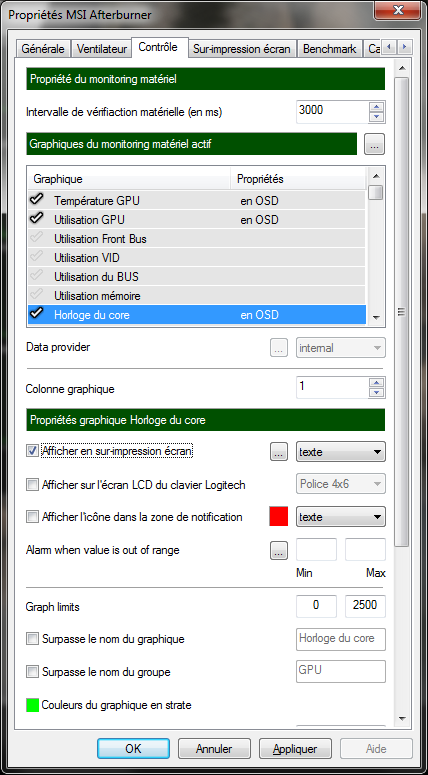Enable the Utilisation Front Bus checkmark

pos(37,238)
